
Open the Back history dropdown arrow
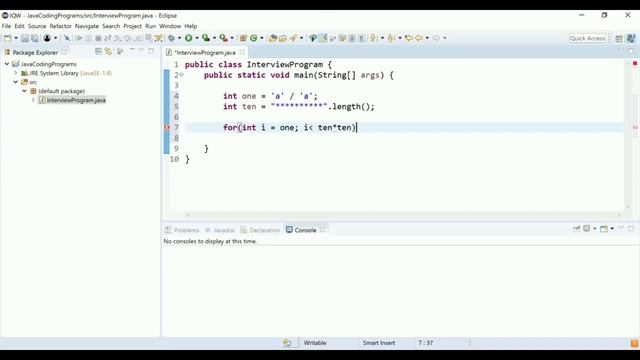coord(427,38)
